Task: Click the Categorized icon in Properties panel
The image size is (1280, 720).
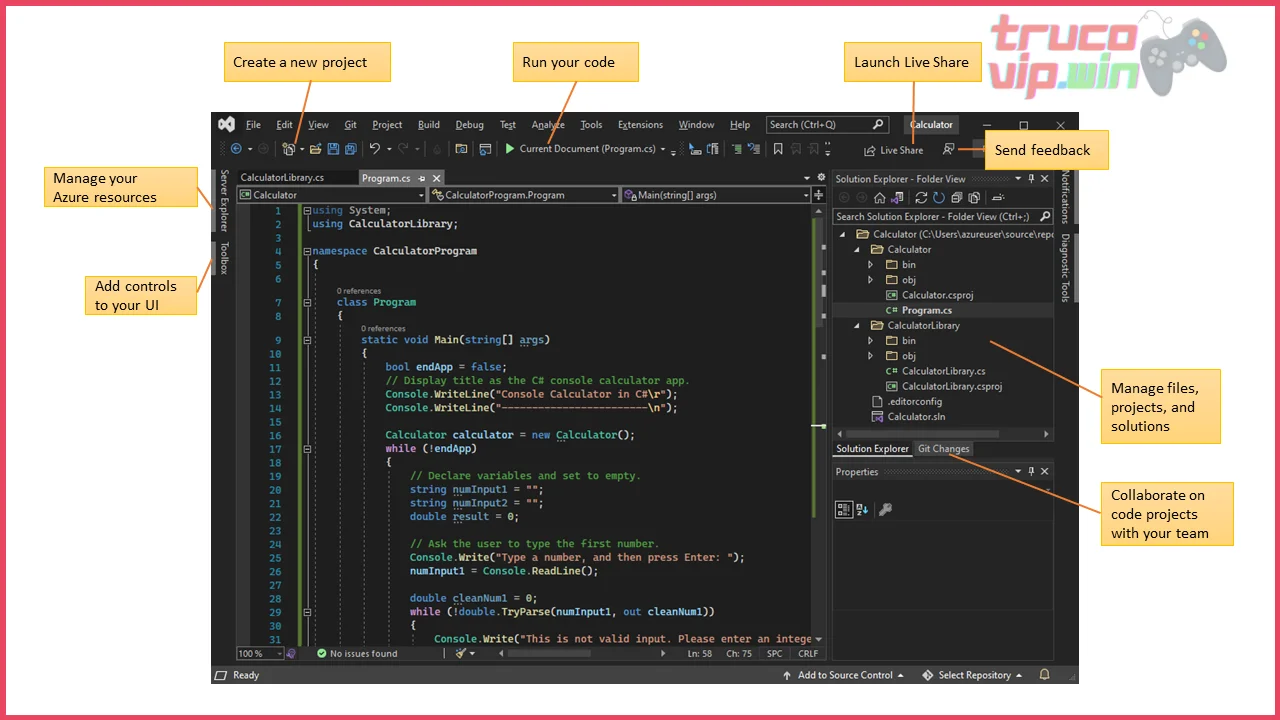Action: [x=843, y=509]
